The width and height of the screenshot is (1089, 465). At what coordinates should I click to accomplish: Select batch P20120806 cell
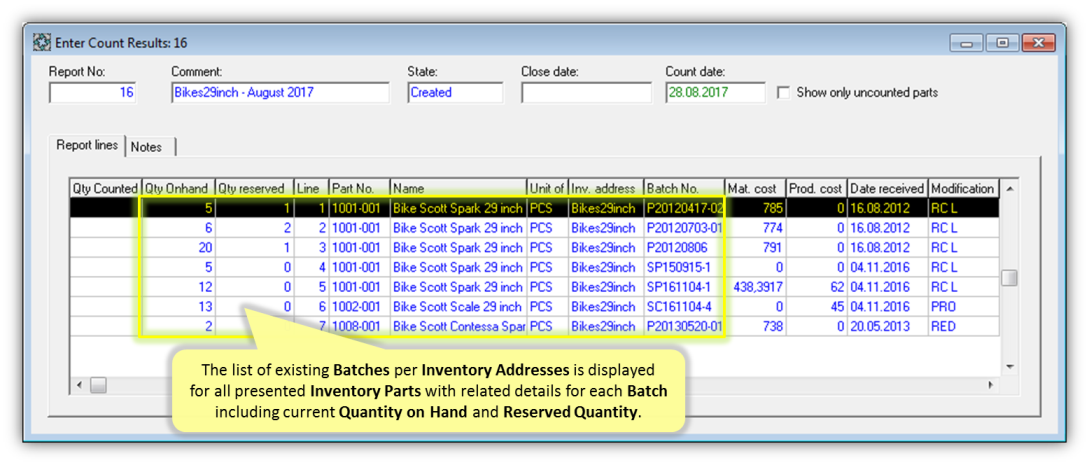683,247
